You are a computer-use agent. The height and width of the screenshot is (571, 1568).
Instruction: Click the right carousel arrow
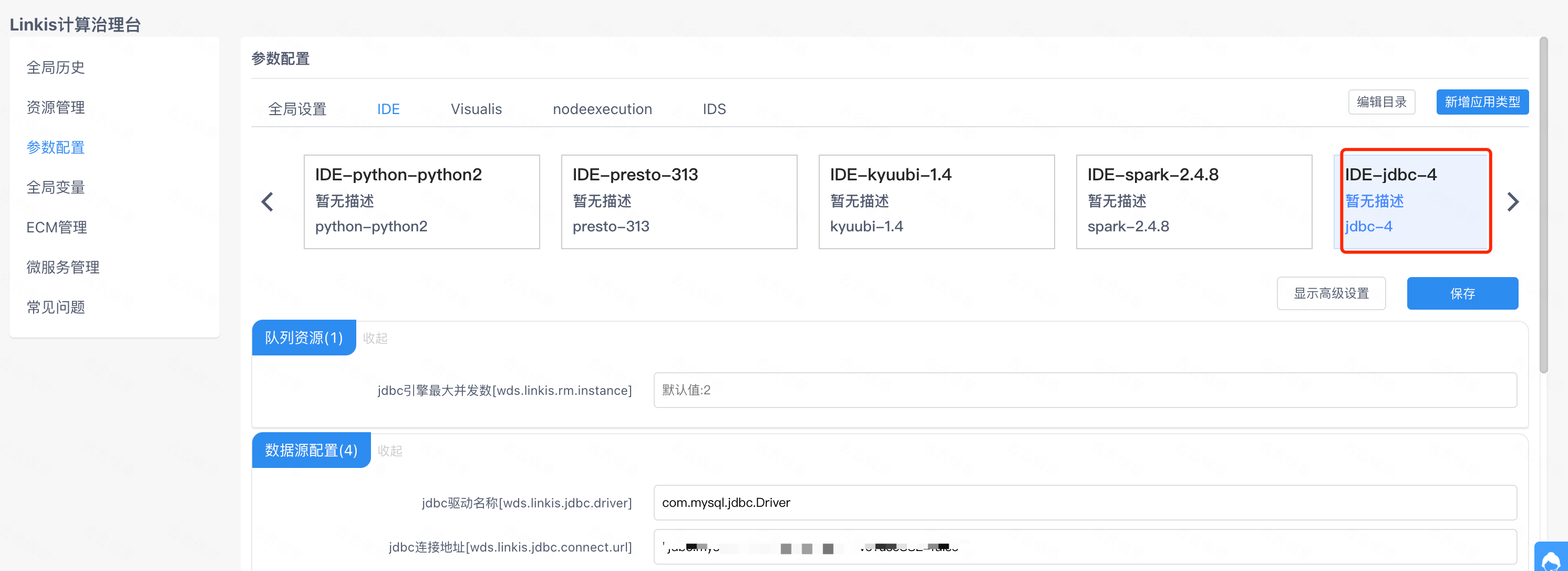point(1513,201)
